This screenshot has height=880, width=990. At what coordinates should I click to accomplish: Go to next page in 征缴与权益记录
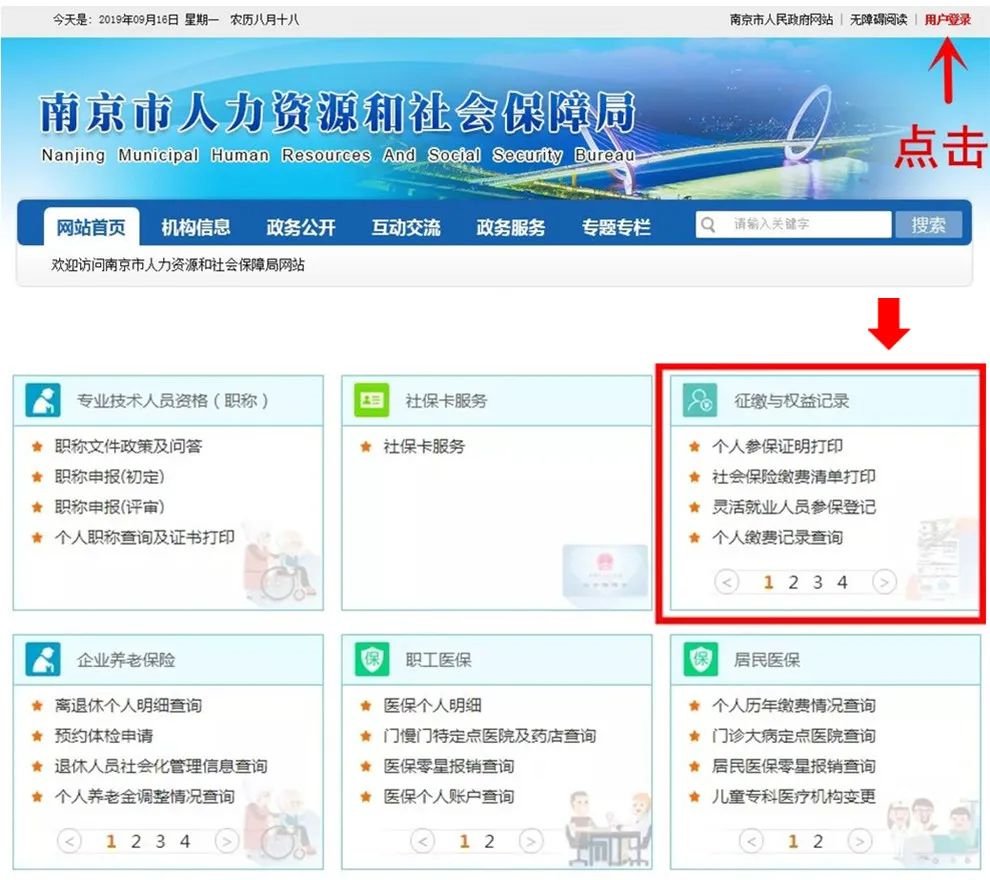884,581
